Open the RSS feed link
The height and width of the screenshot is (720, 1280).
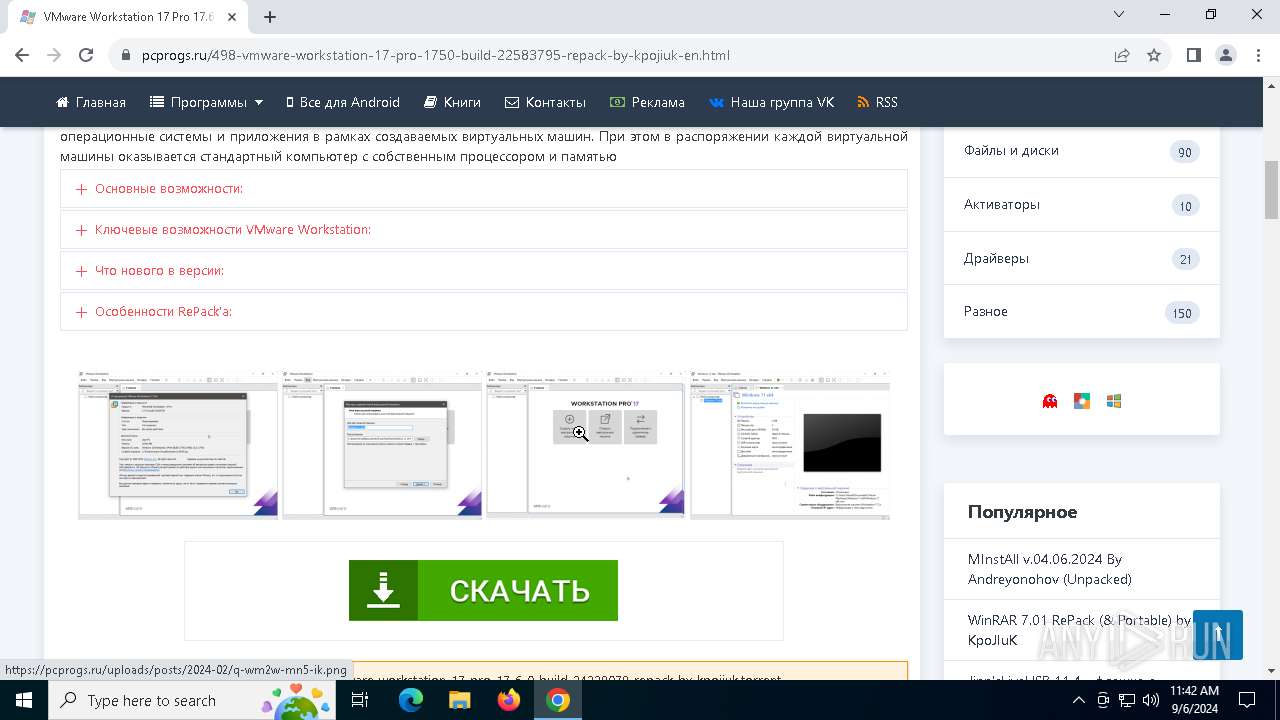(x=877, y=102)
